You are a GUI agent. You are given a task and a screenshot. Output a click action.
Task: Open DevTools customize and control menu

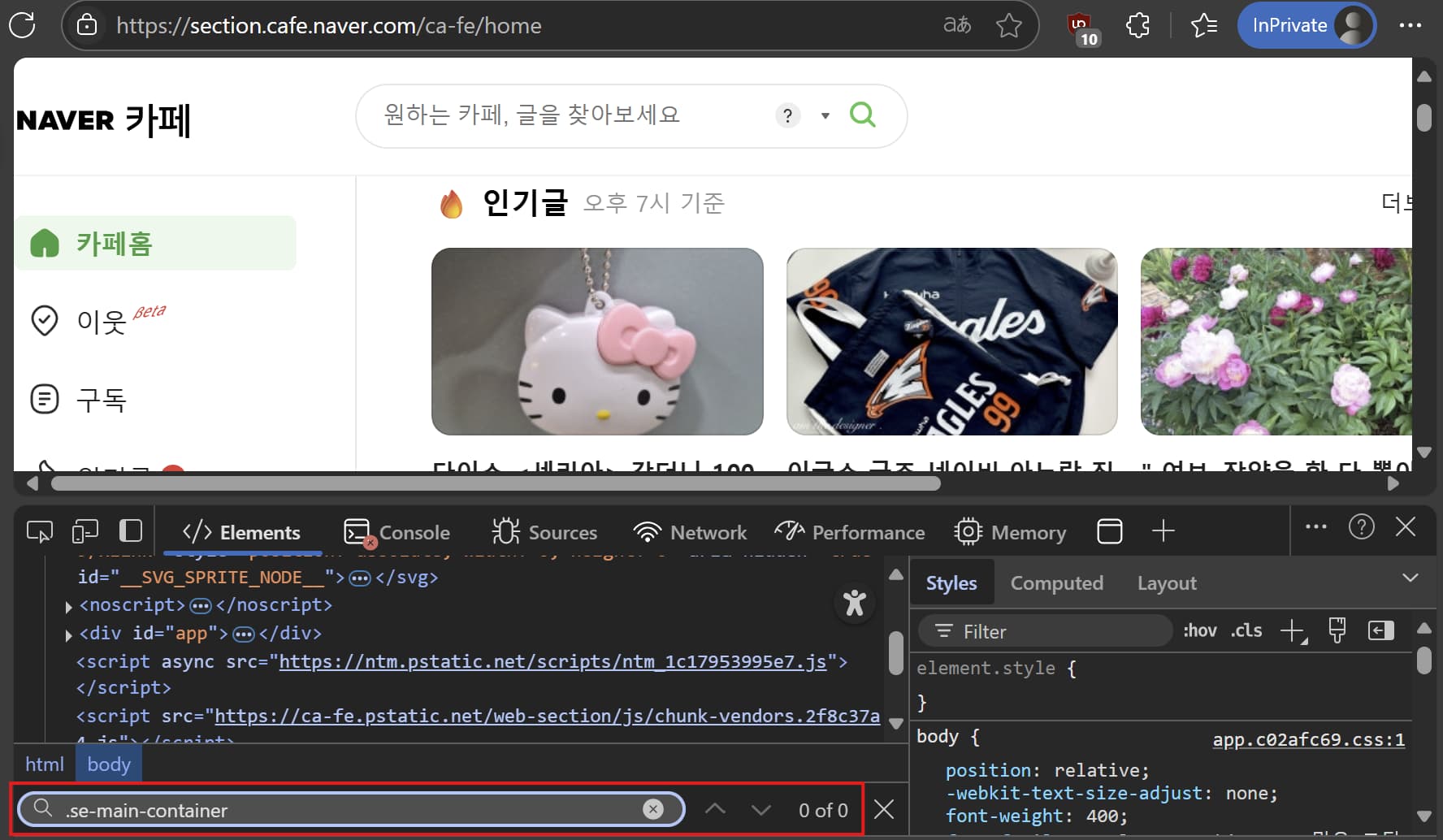point(1316,526)
